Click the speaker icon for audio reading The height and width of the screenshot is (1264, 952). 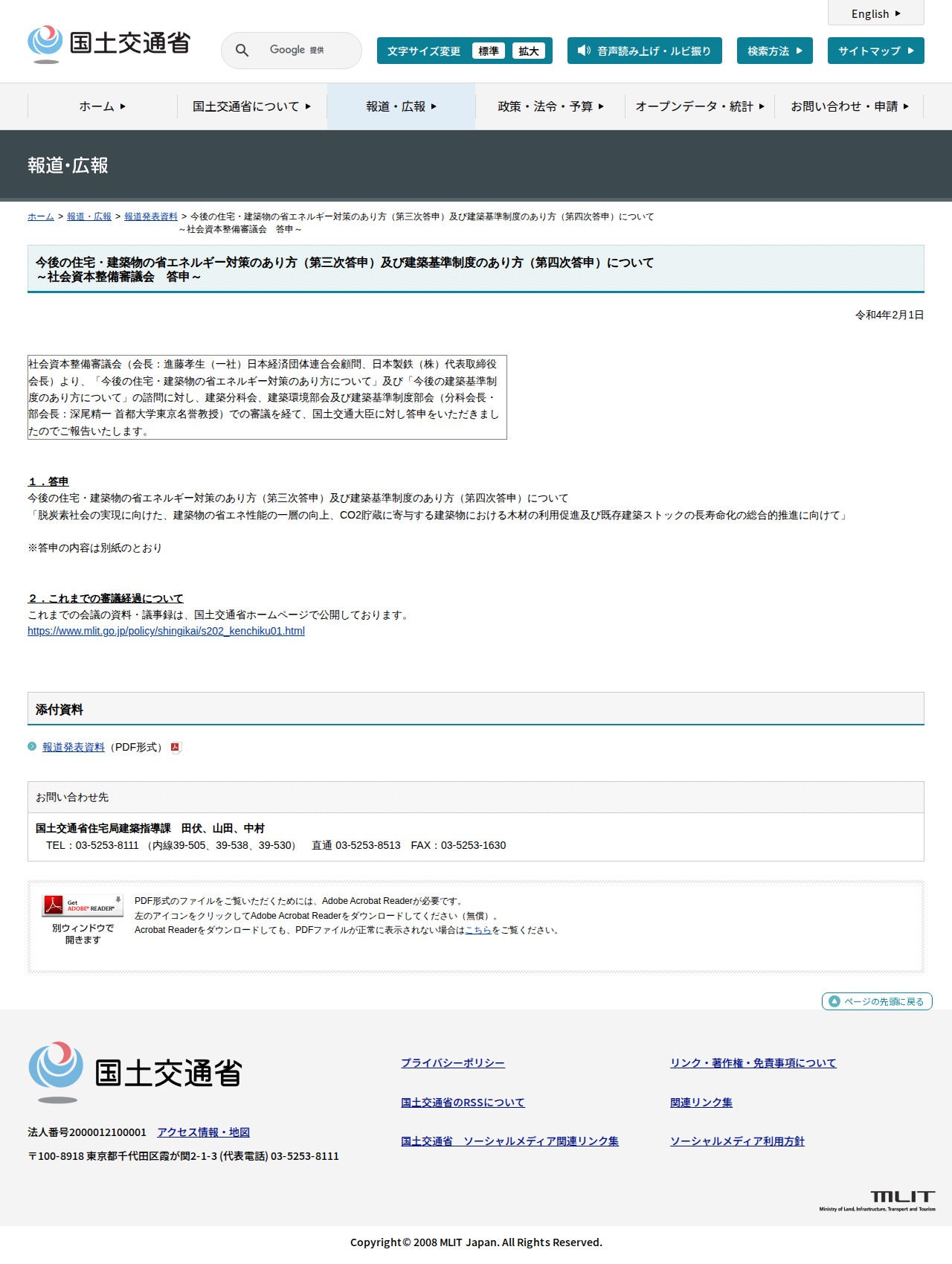(585, 51)
